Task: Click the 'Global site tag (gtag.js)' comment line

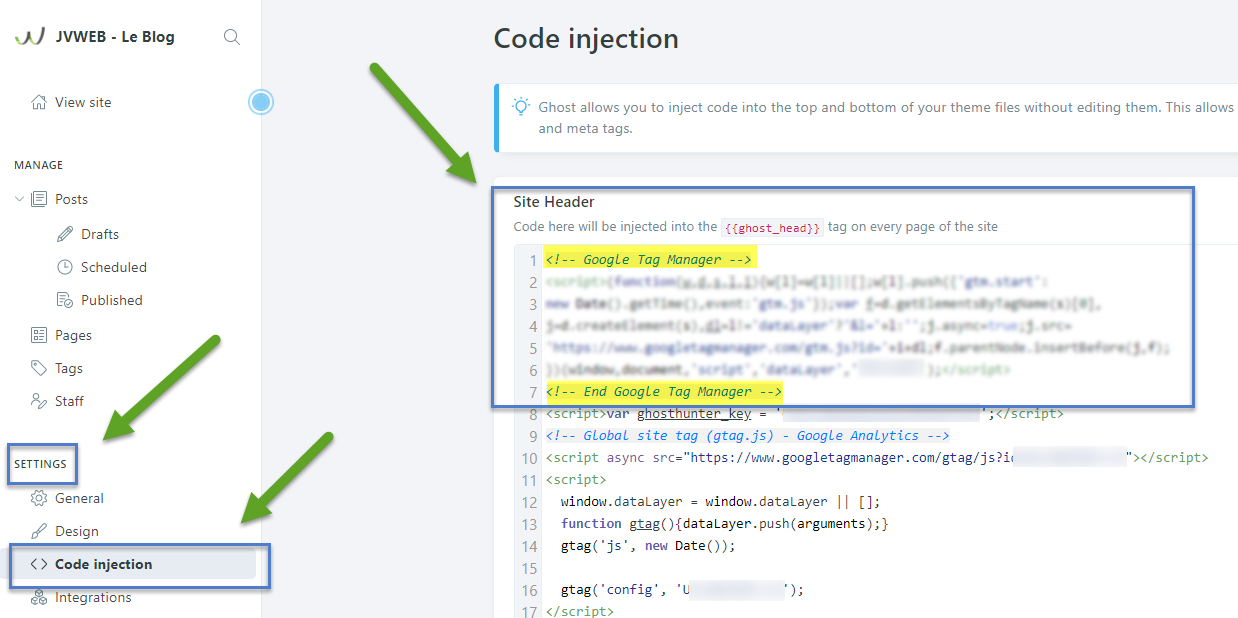Action: coord(747,436)
